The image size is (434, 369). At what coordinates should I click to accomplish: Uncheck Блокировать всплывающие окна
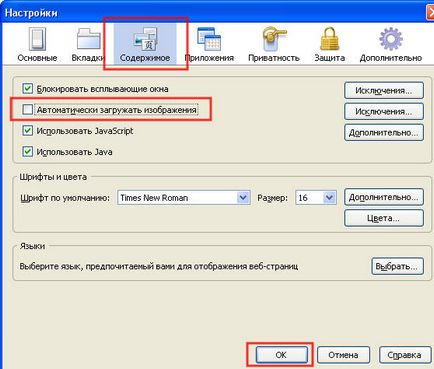click(x=27, y=89)
